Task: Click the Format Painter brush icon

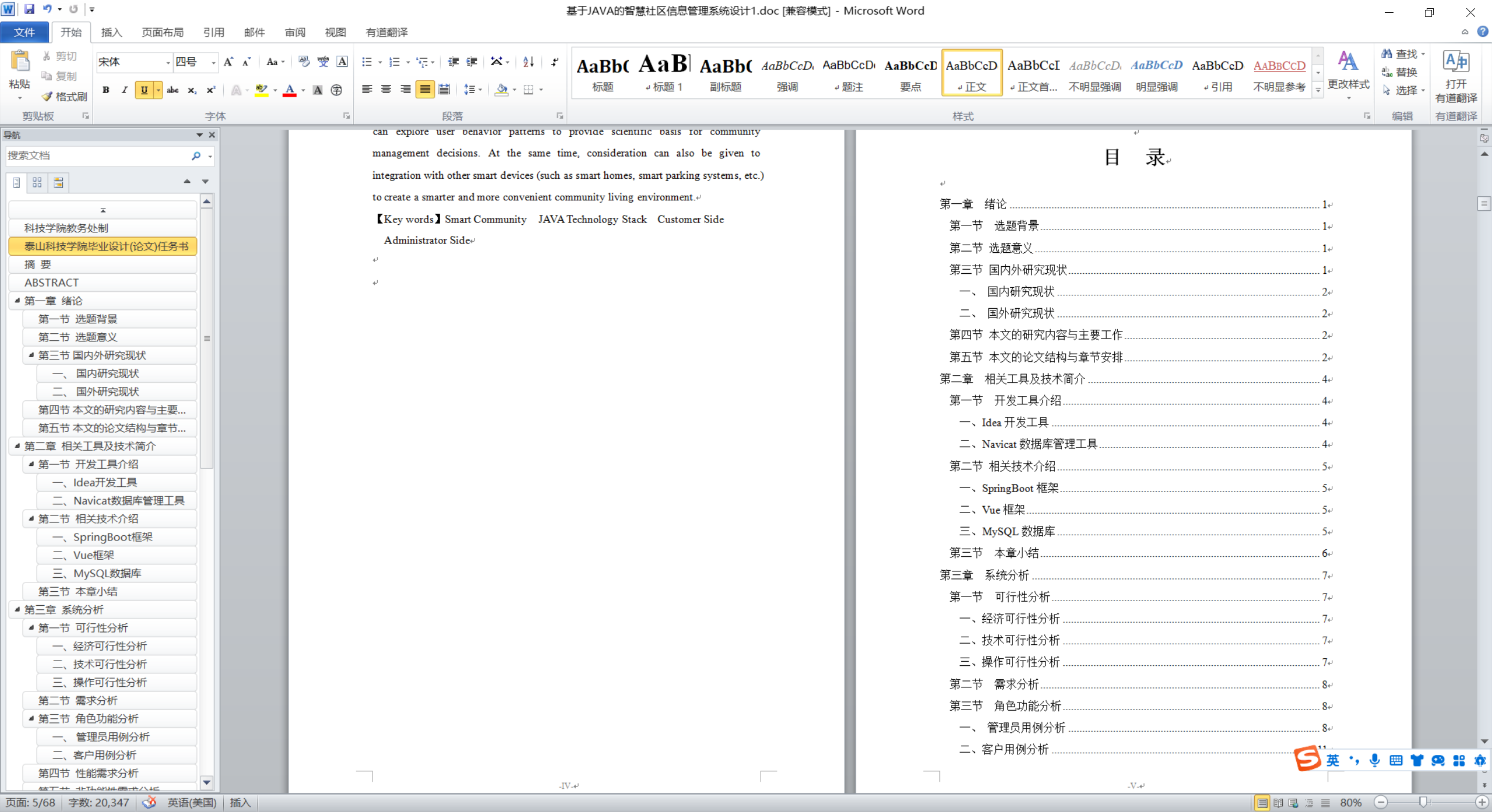Action: (47, 96)
